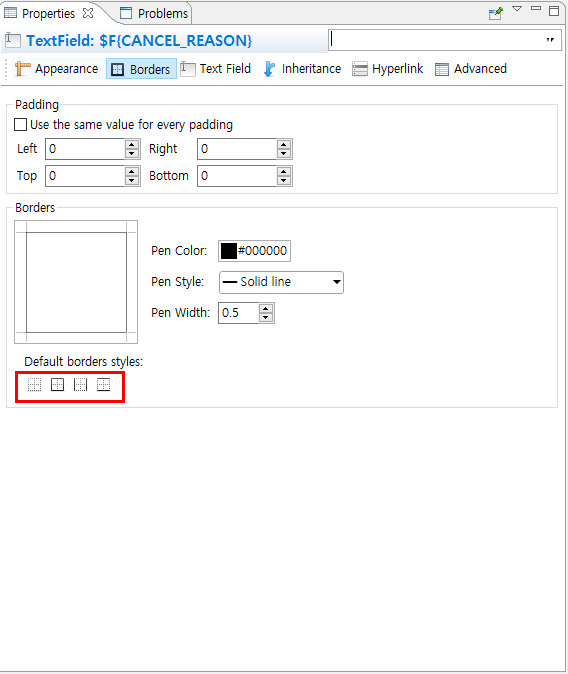
Task: Increase the Right padding value
Action: click(284, 144)
